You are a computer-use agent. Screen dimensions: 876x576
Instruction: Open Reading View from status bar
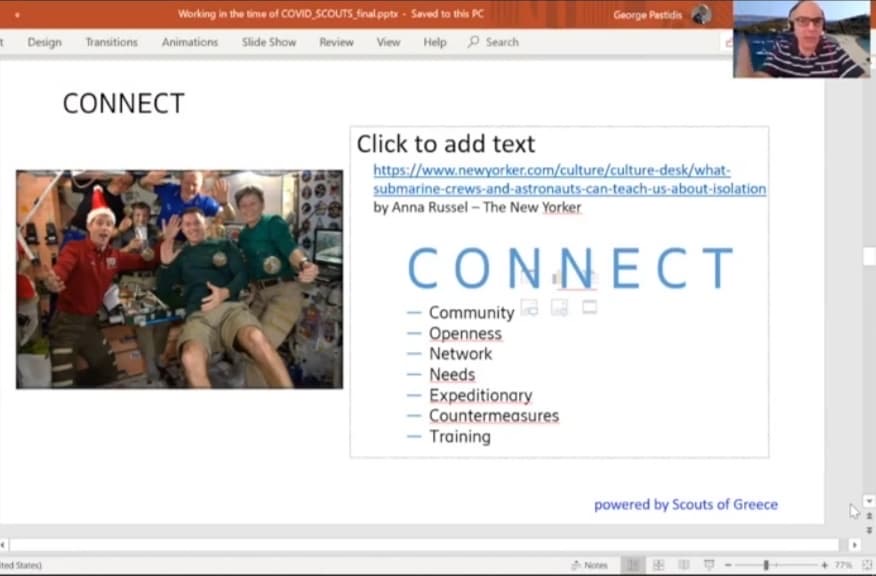(684, 565)
